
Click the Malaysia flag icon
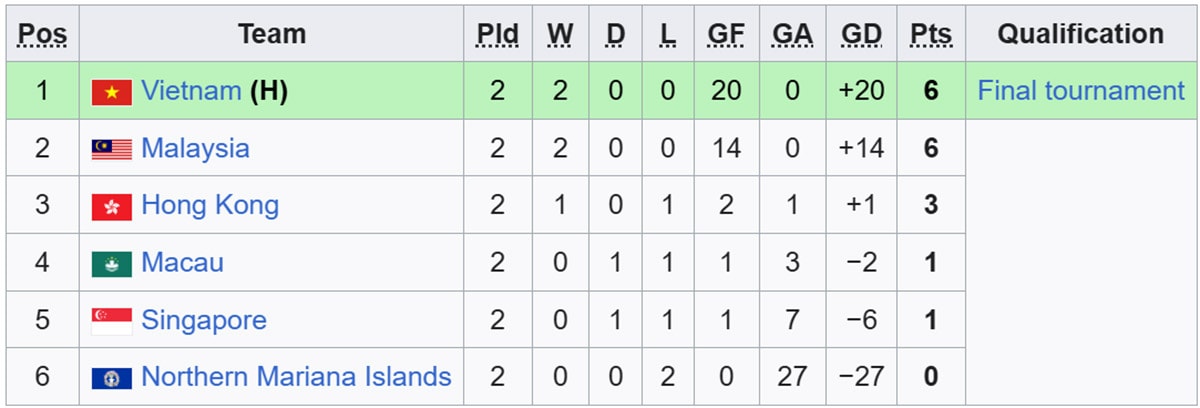coord(111,150)
